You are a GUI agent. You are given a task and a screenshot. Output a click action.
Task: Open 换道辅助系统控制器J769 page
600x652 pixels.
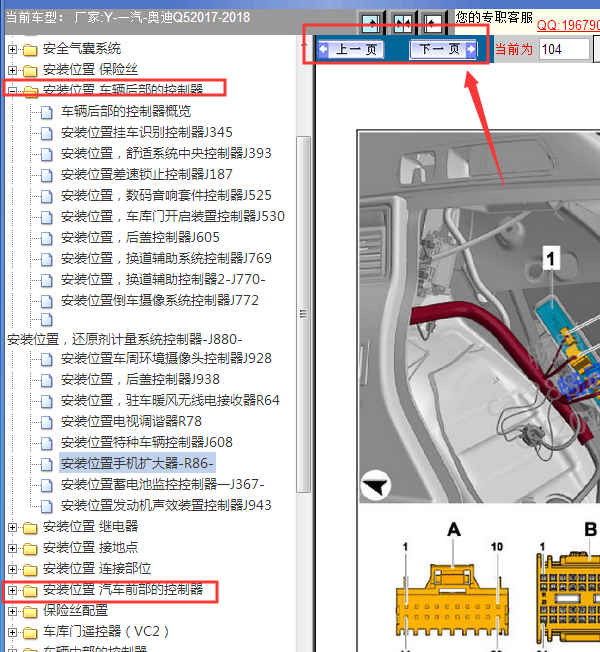tap(166, 258)
